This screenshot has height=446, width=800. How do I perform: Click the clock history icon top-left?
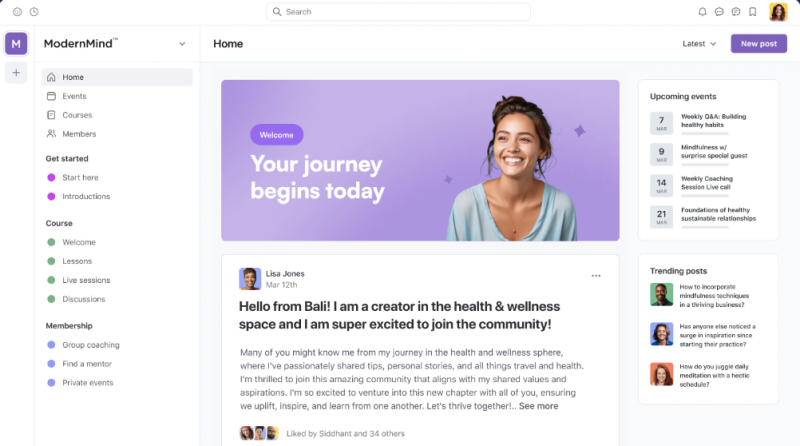coord(34,12)
